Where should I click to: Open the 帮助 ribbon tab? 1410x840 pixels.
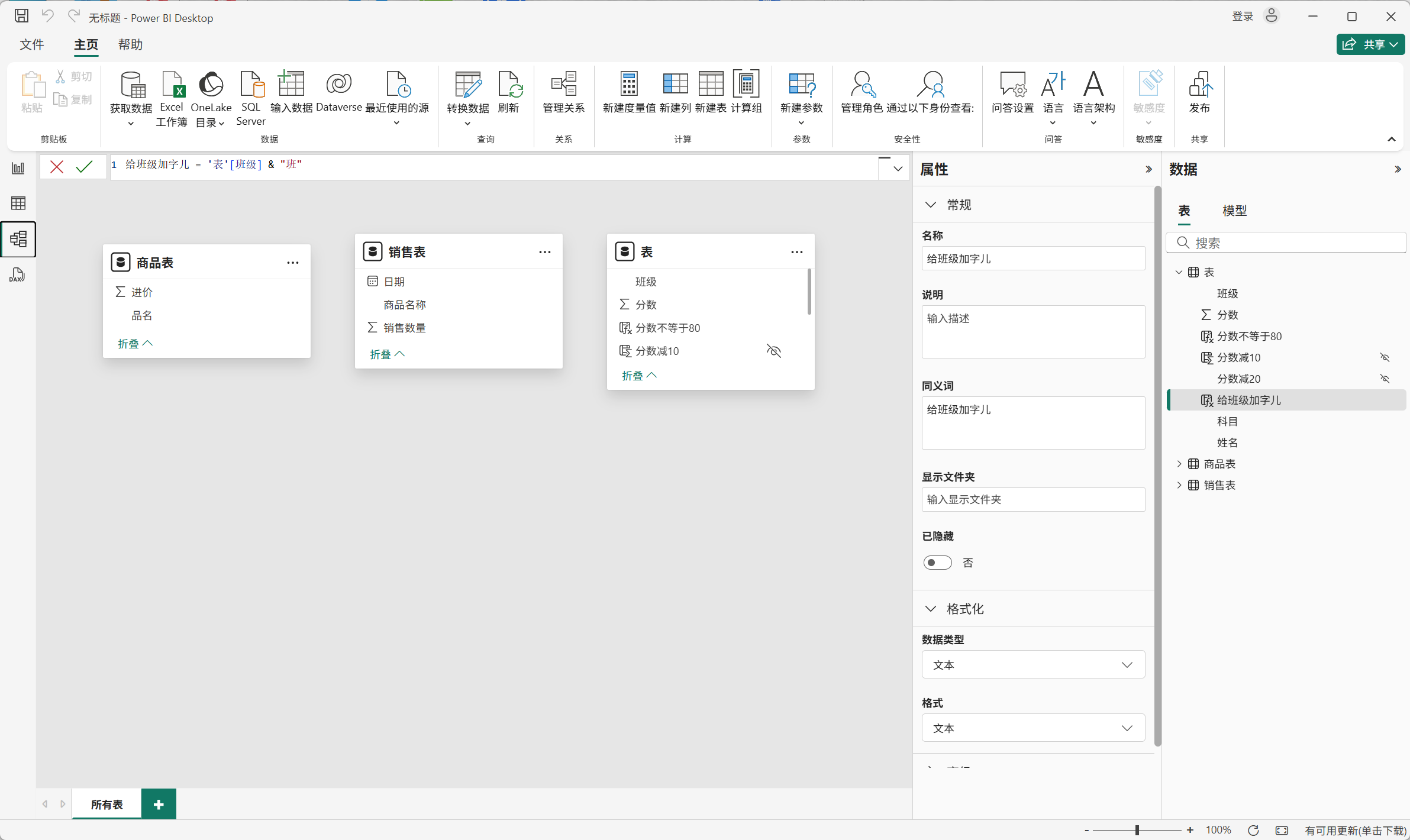click(130, 45)
